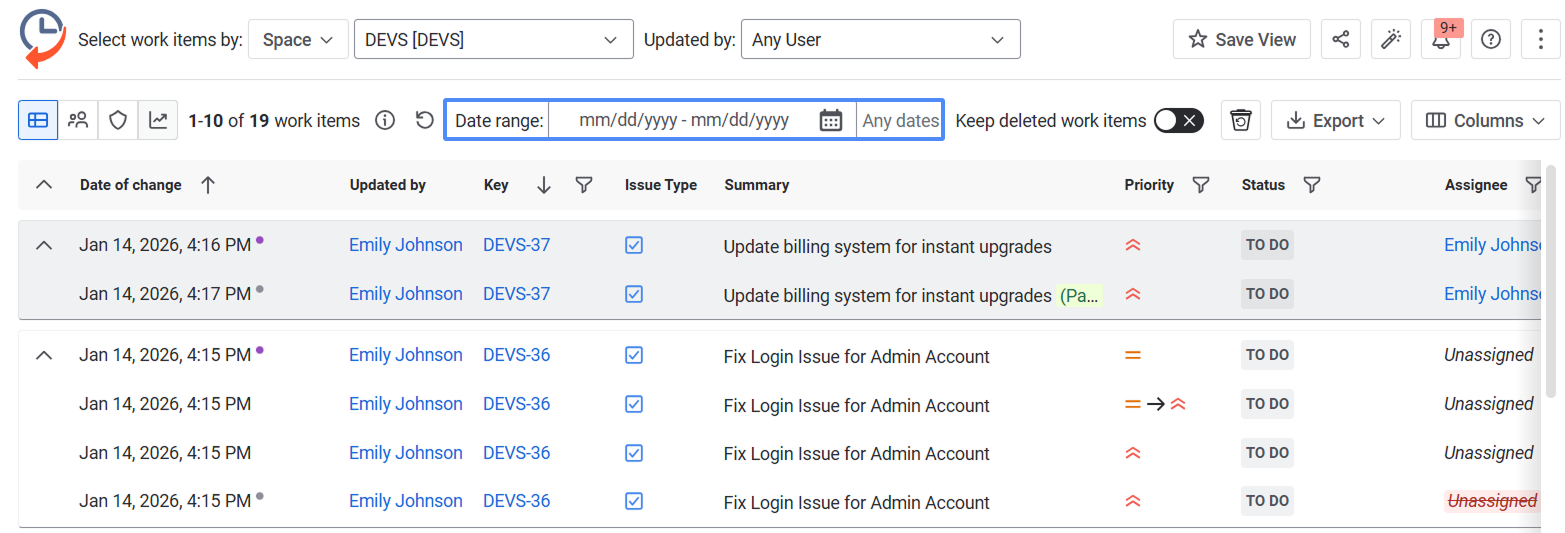Toggle Keep deleted work items switch
The width and height of the screenshot is (1565, 533).
[x=1178, y=121]
